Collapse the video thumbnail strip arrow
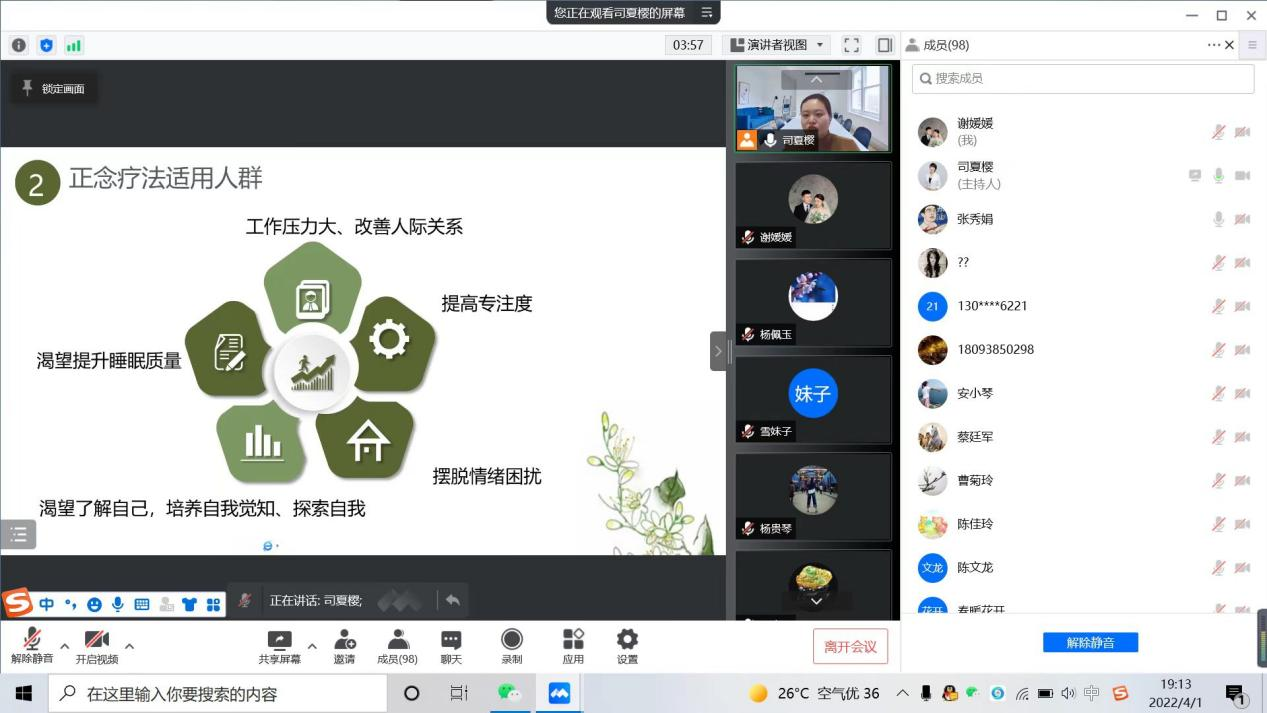This screenshot has width=1267, height=713. 718,351
